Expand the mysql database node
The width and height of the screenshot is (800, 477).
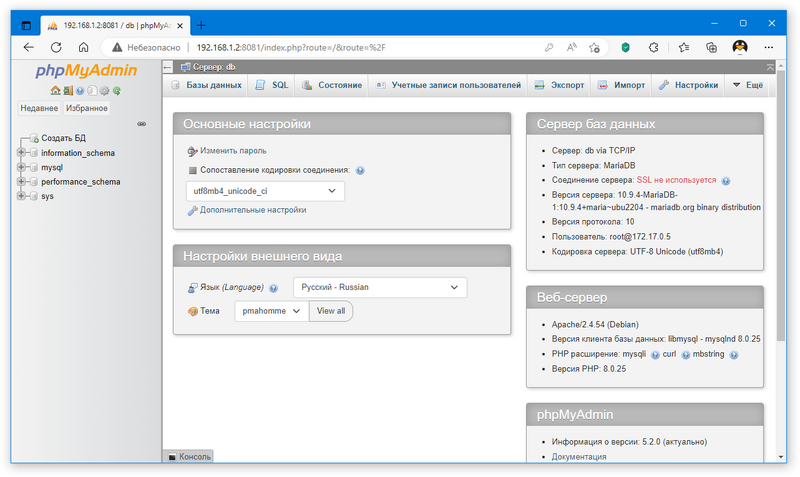(x=21, y=167)
